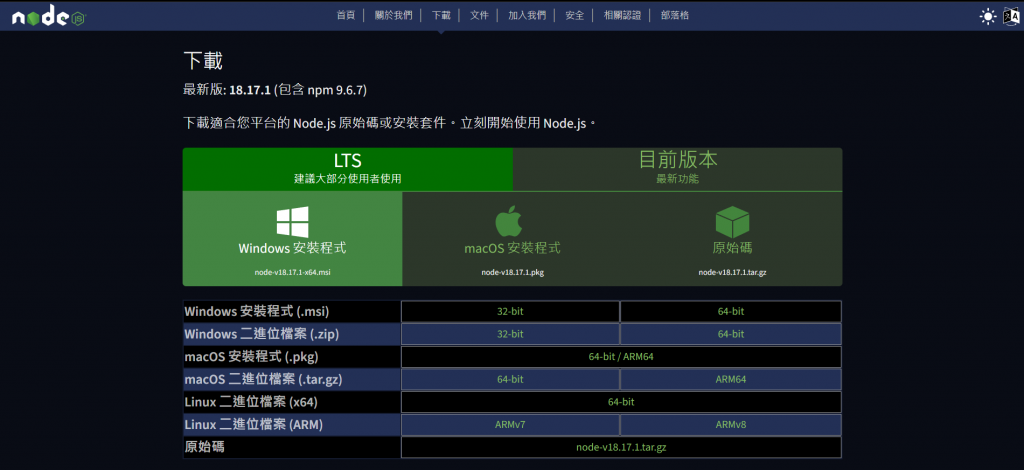This screenshot has width=1024, height=470.
Task: Click the Node.js logo
Action: pyautogui.click(x=49, y=17)
